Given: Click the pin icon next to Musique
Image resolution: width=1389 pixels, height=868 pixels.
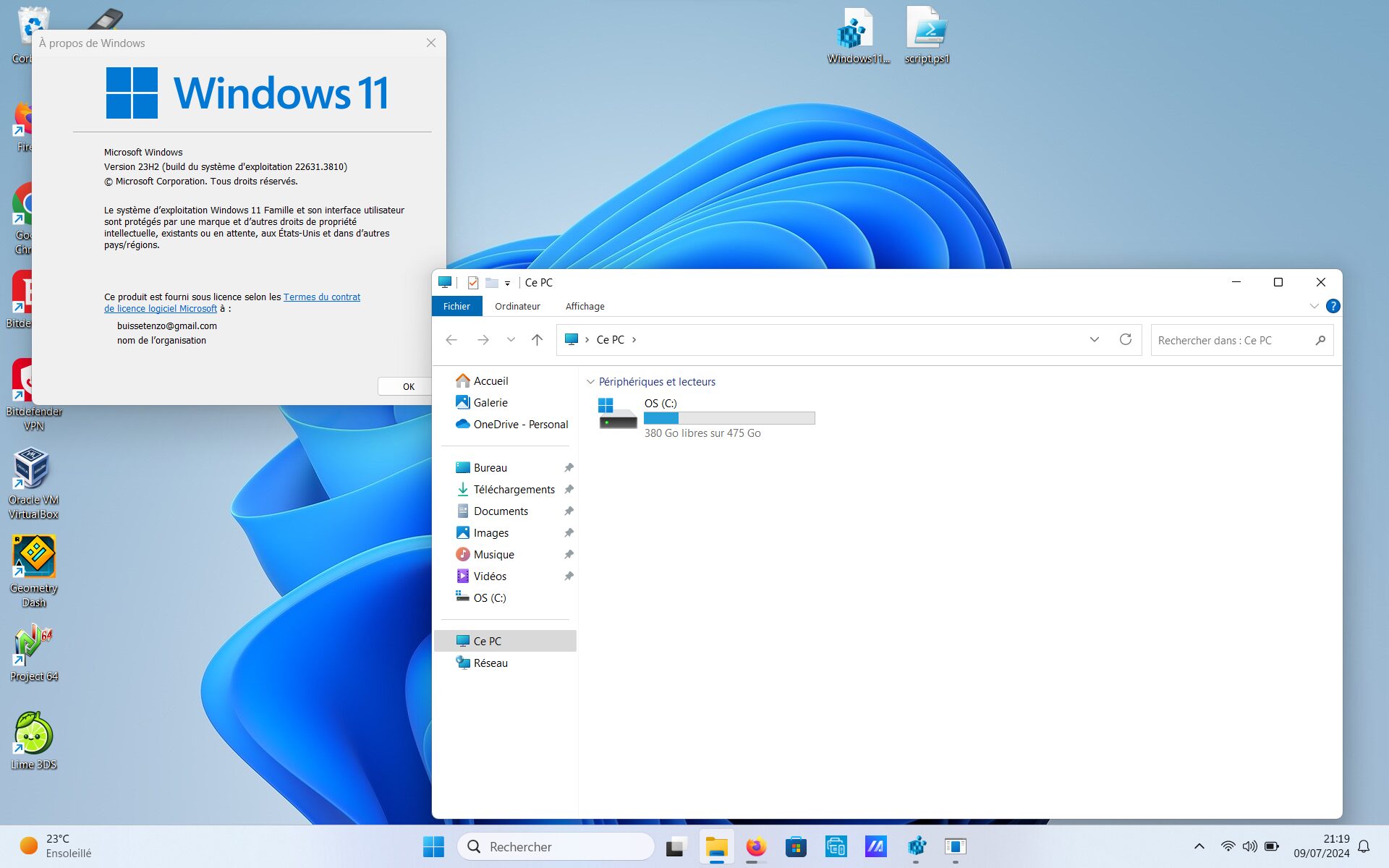Looking at the screenshot, I should coord(569,555).
